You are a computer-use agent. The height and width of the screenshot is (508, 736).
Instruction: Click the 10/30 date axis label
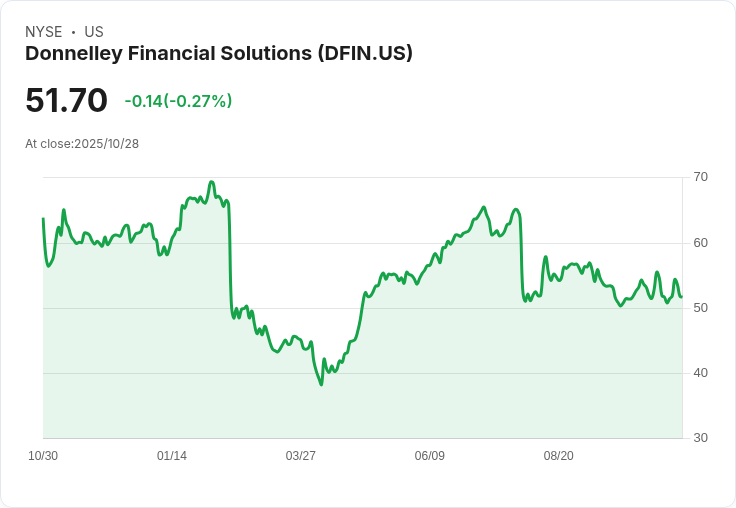(43, 455)
